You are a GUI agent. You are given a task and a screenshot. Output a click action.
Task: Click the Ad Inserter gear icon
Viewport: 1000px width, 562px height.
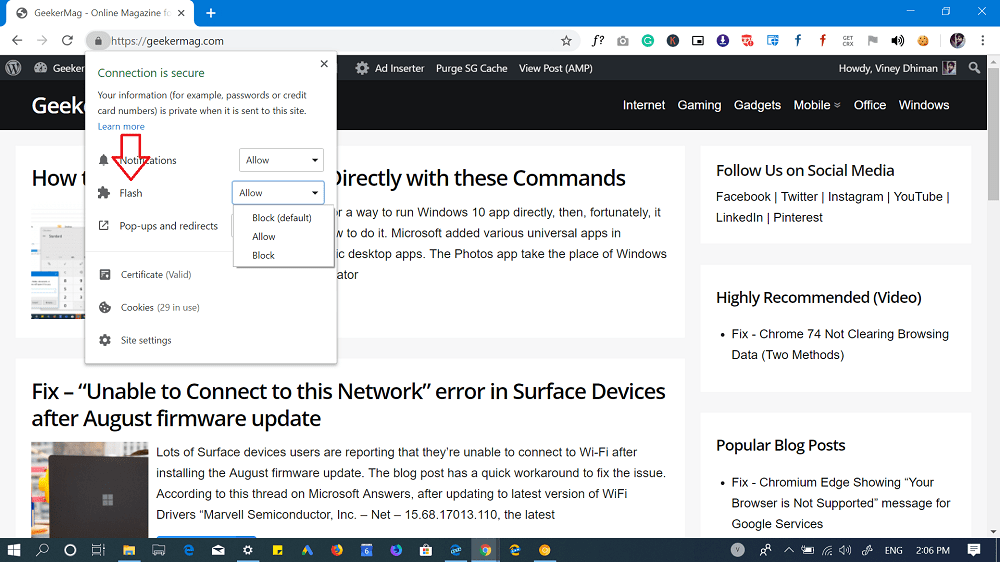click(x=362, y=68)
